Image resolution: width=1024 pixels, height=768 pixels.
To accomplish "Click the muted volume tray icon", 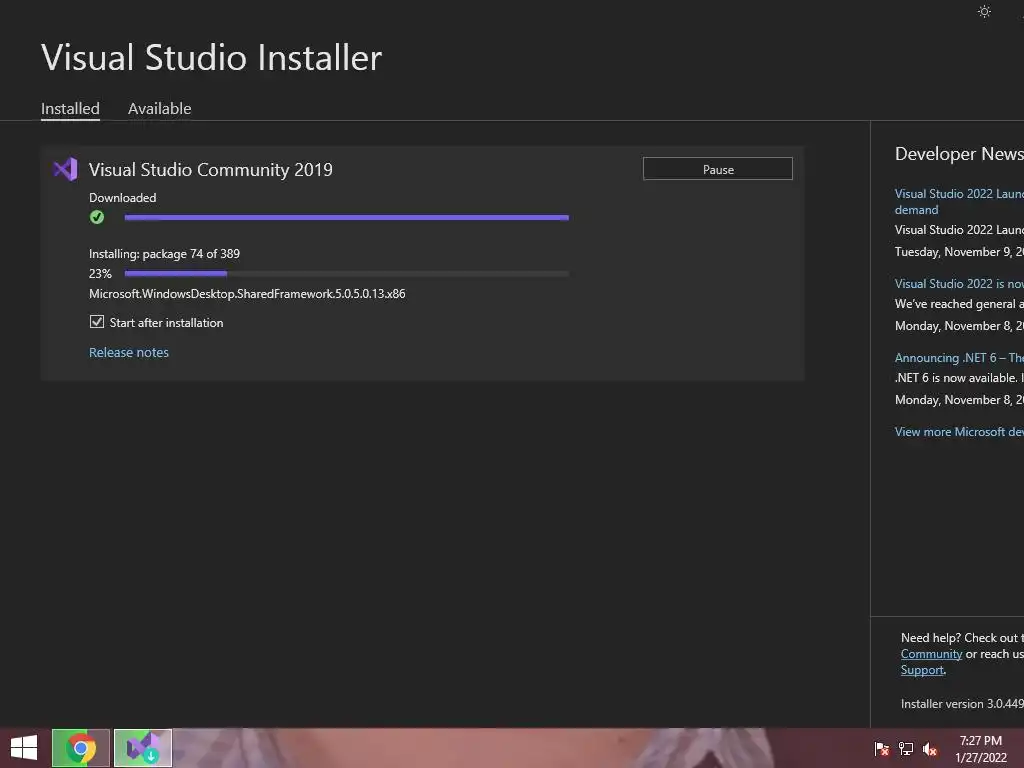I will (x=930, y=748).
